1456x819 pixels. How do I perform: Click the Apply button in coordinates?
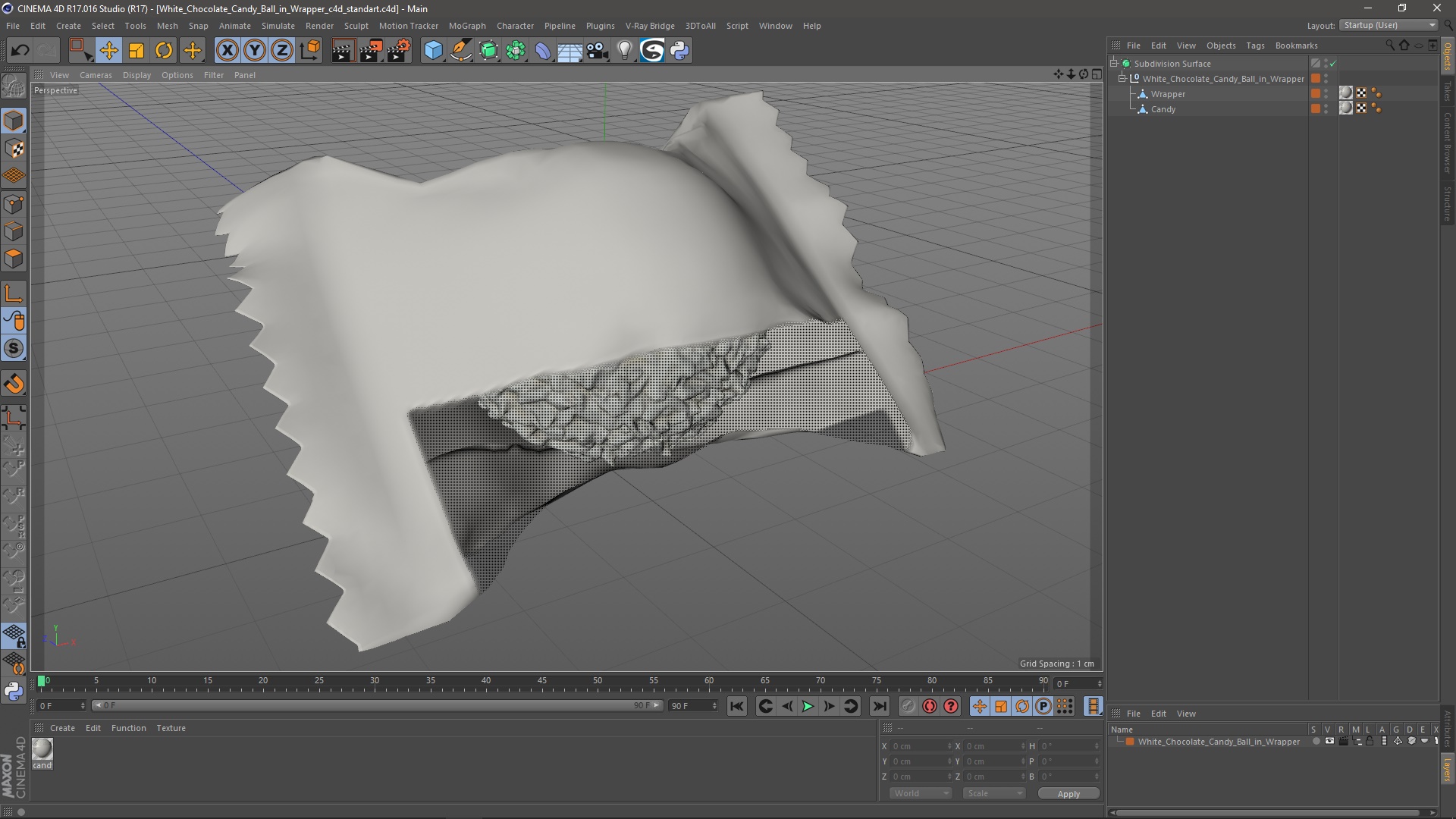click(x=1068, y=794)
